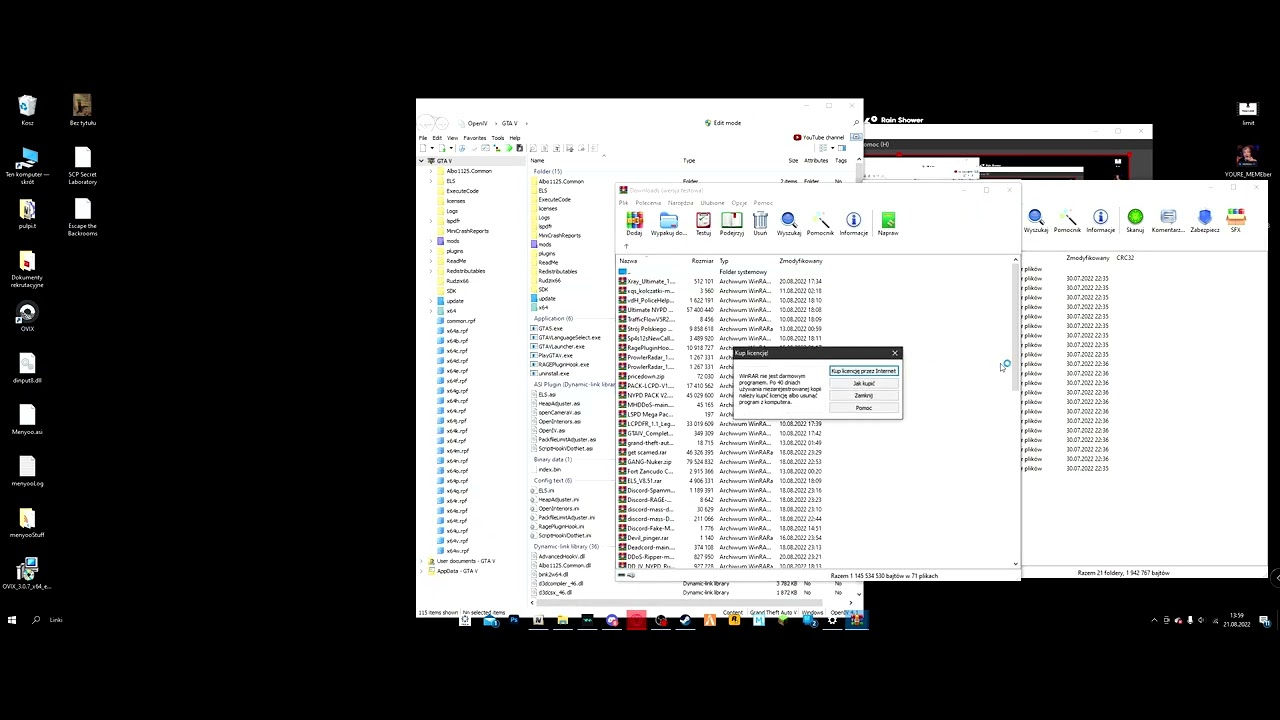This screenshot has height=720, width=1280.
Task: Click the Jak kupić button
Action: pos(864,383)
